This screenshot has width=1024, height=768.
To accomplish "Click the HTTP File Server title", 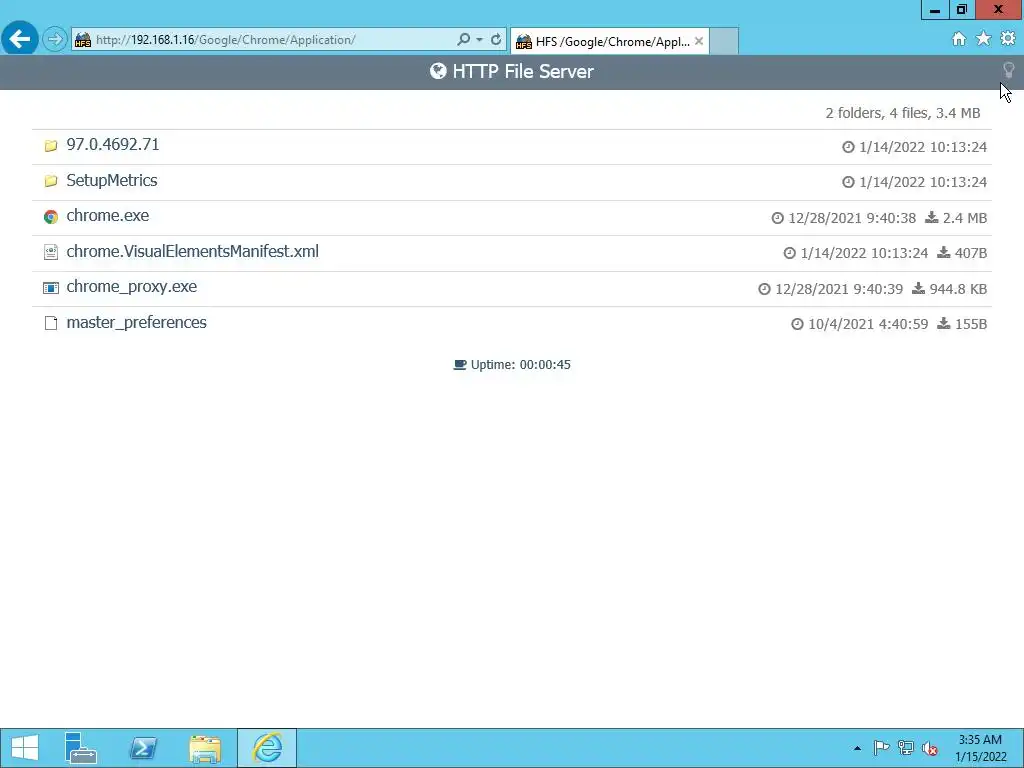I will tap(522, 71).
